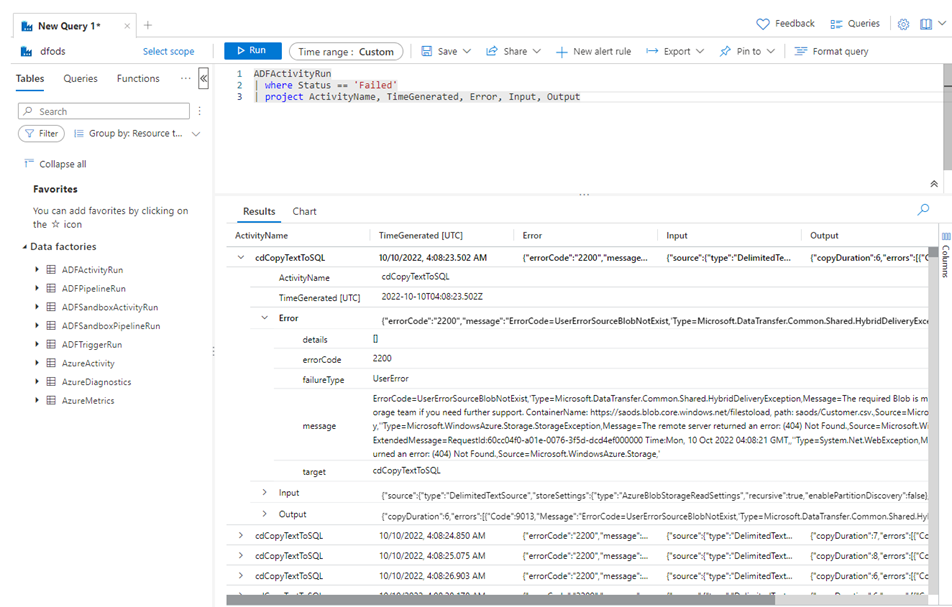
Task: Expand the 4:08:26.903 AM result row
Action: (x=241, y=575)
